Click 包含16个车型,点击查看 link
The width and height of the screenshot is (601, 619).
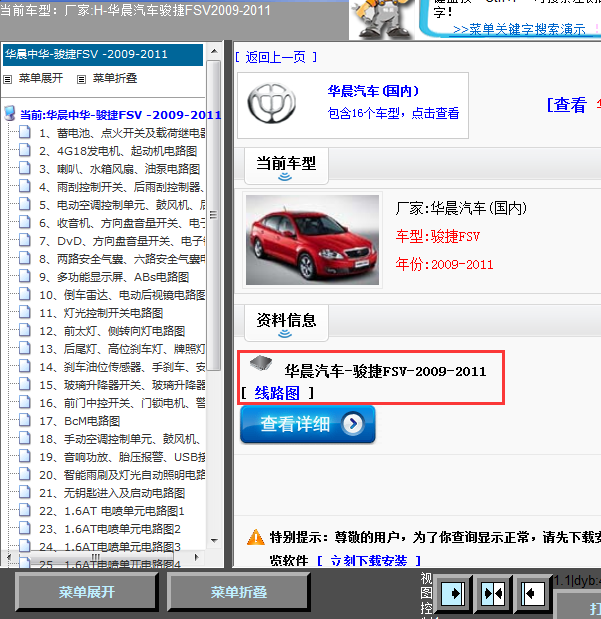pyautogui.click(x=393, y=114)
